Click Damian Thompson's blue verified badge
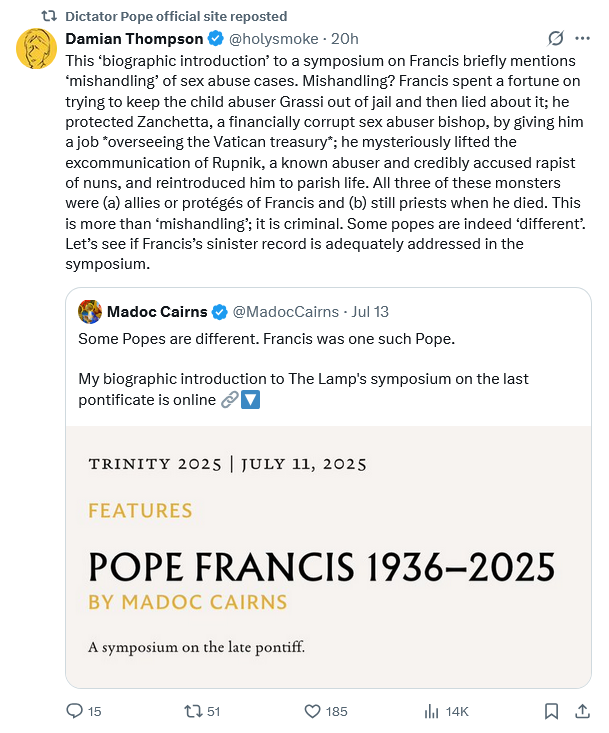The image size is (609, 733). 214,38
